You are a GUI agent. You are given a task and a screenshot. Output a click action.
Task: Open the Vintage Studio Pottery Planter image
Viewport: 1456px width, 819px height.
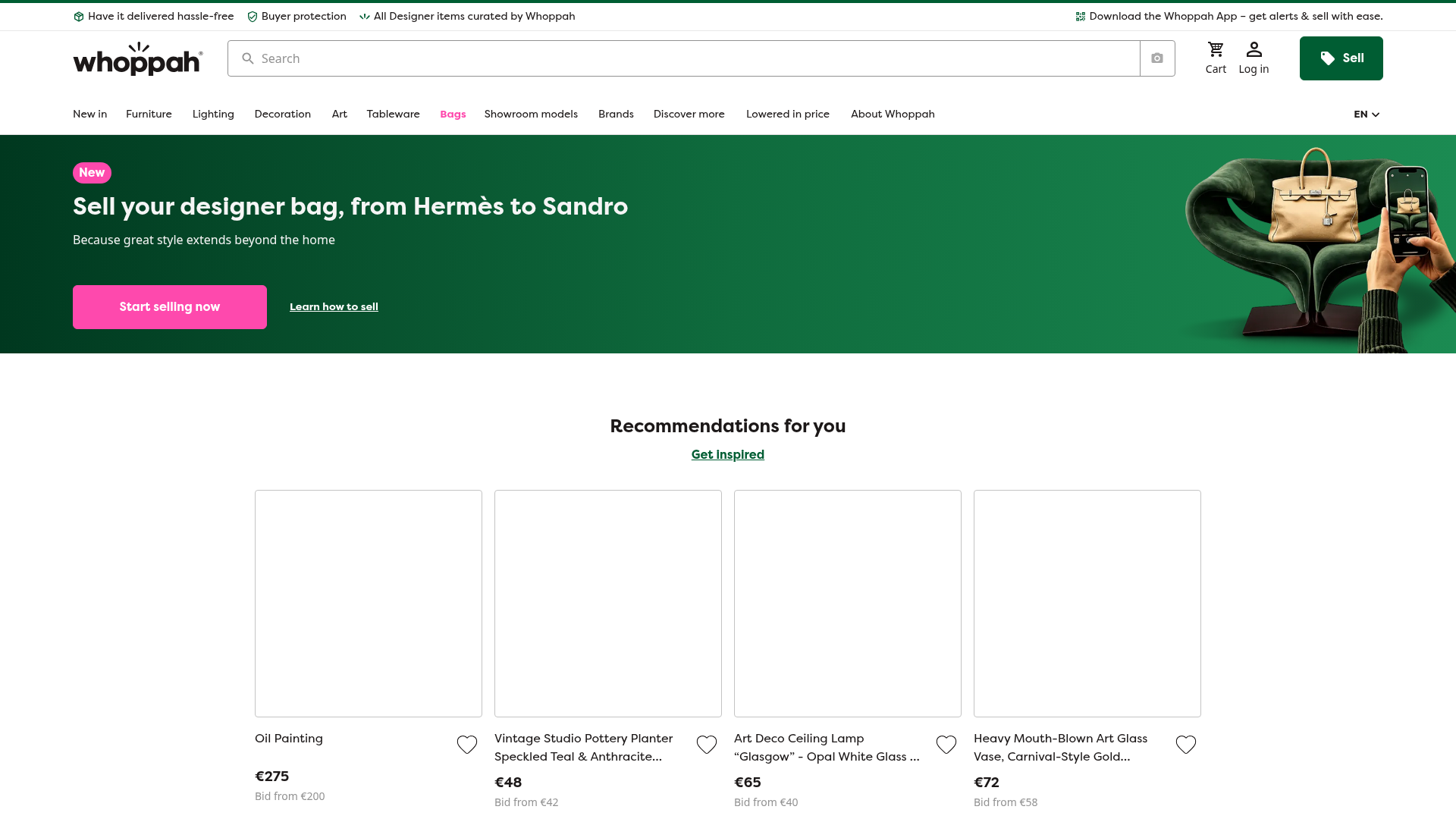pyautogui.click(x=608, y=604)
